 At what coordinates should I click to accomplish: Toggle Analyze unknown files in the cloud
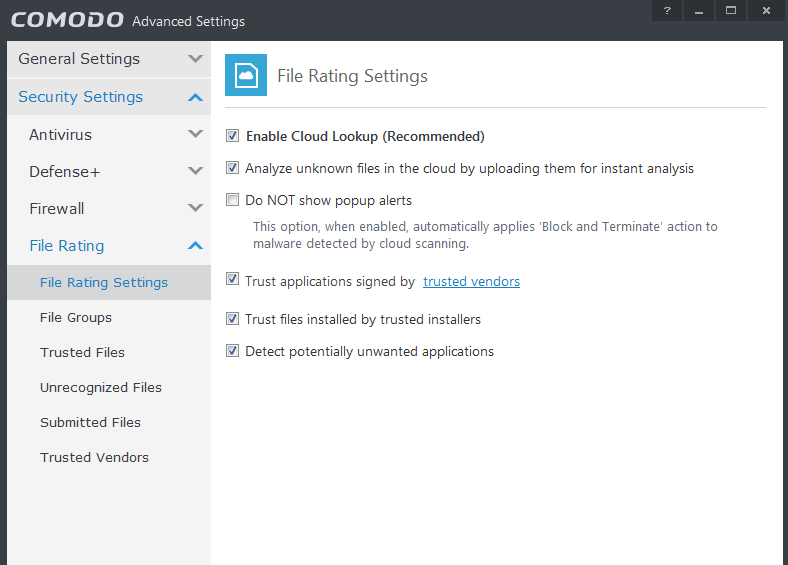(x=233, y=168)
